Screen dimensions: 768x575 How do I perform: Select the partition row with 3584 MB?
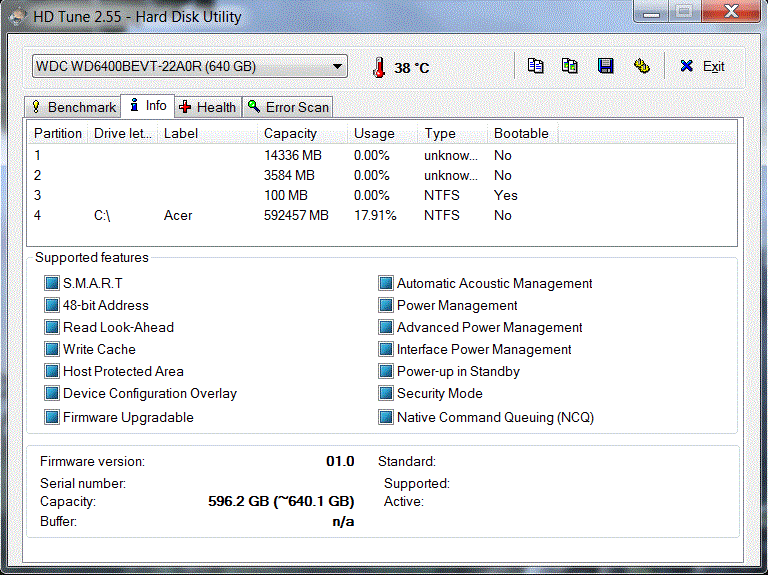coord(382,175)
